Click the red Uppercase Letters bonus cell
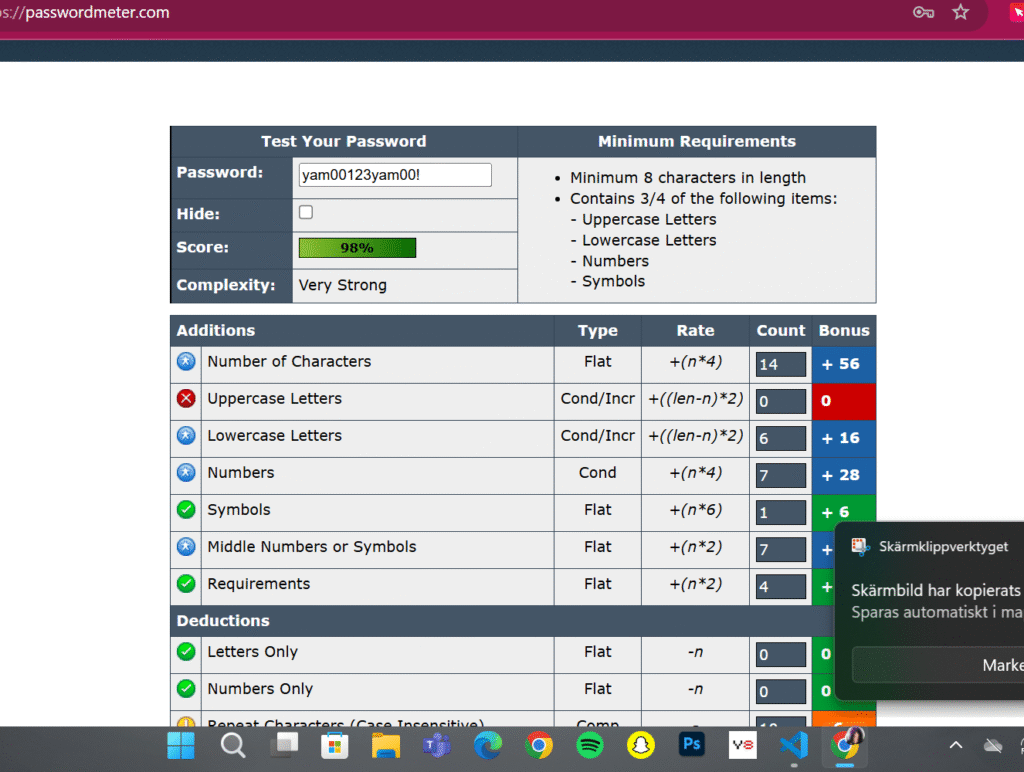This screenshot has width=1024, height=772. click(x=844, y=401)
